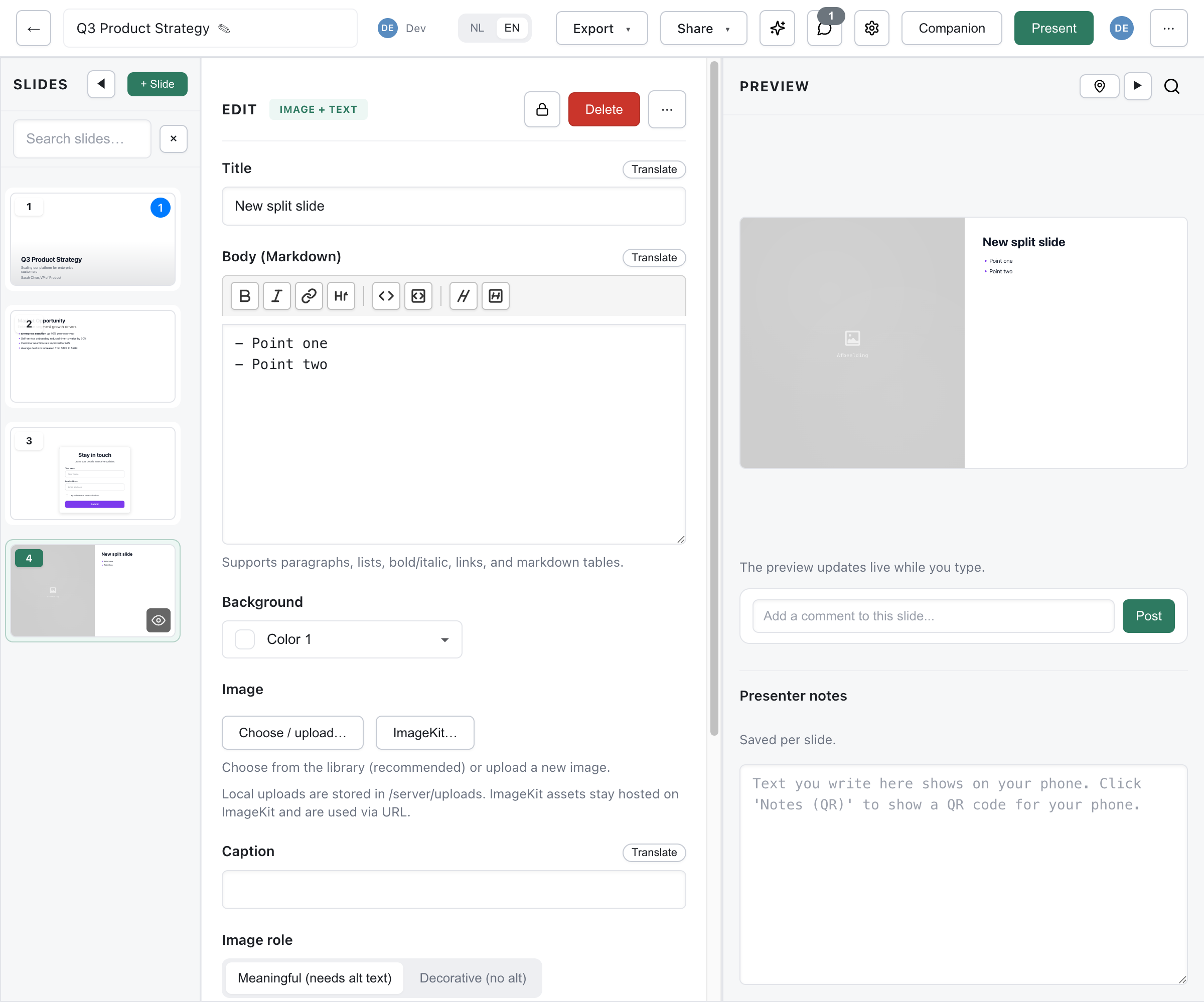Play the slide preview

click(x=1137, y=86)
